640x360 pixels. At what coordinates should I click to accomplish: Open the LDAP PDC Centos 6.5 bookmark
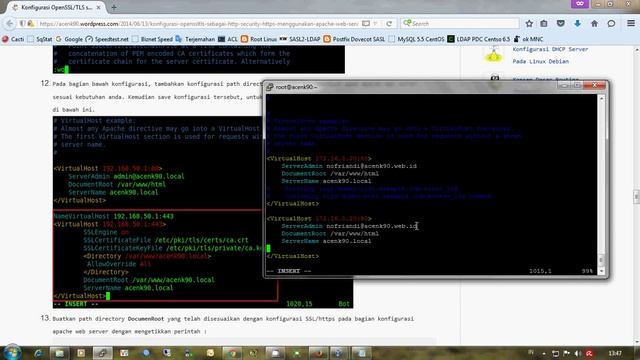click(479, 39)
